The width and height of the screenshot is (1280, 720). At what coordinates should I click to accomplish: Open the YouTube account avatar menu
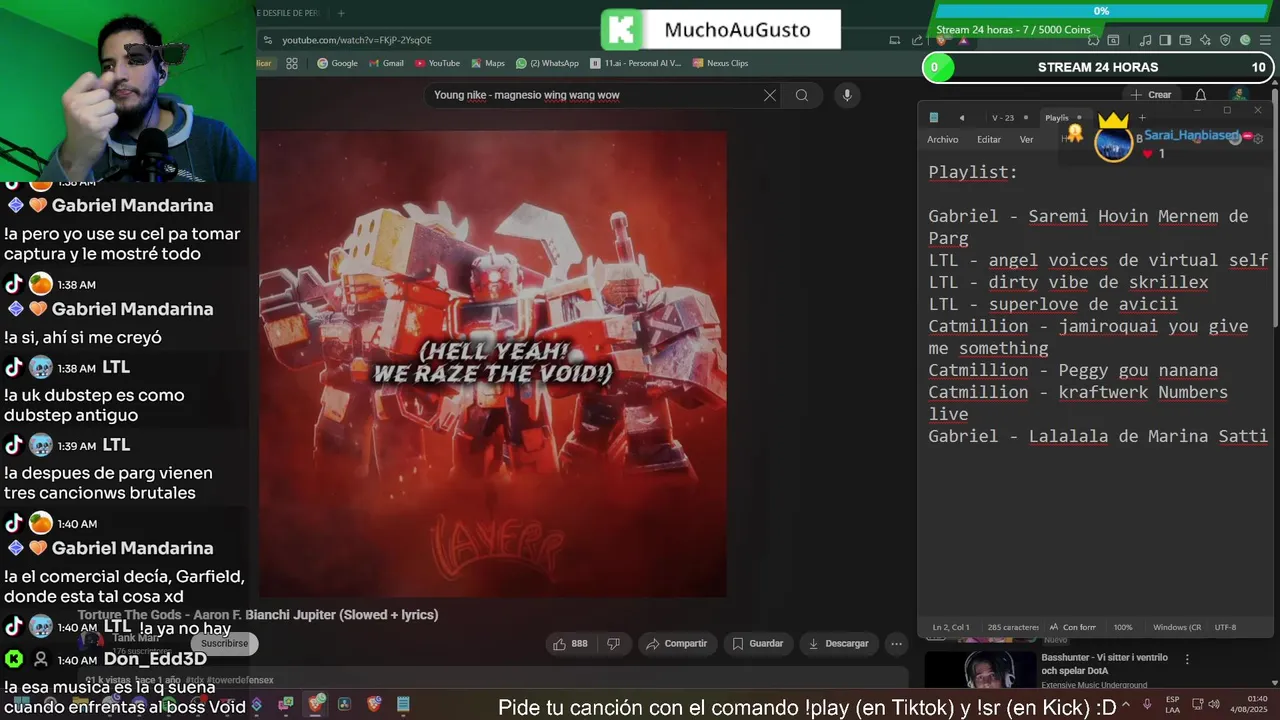(1239, 95)
